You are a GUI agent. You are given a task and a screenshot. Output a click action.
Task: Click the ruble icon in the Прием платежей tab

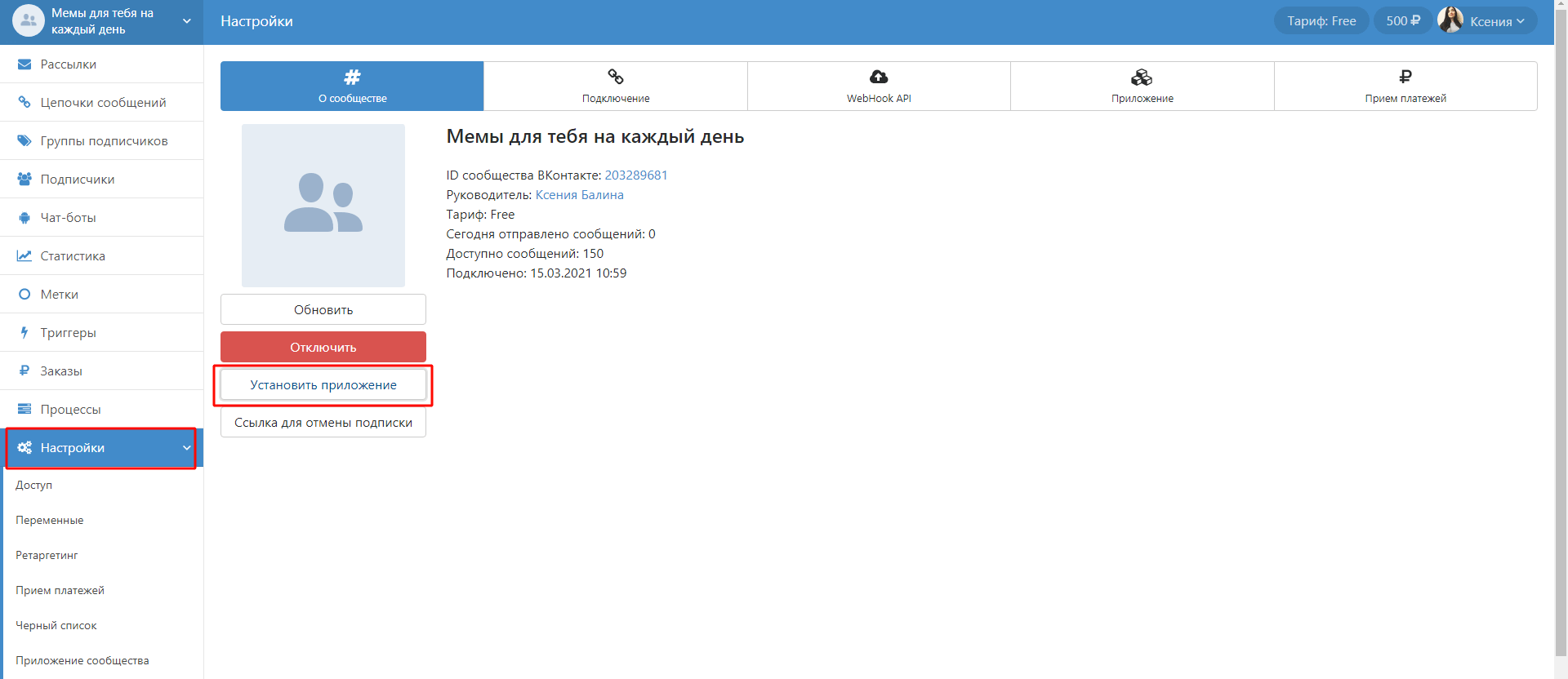1405,77
